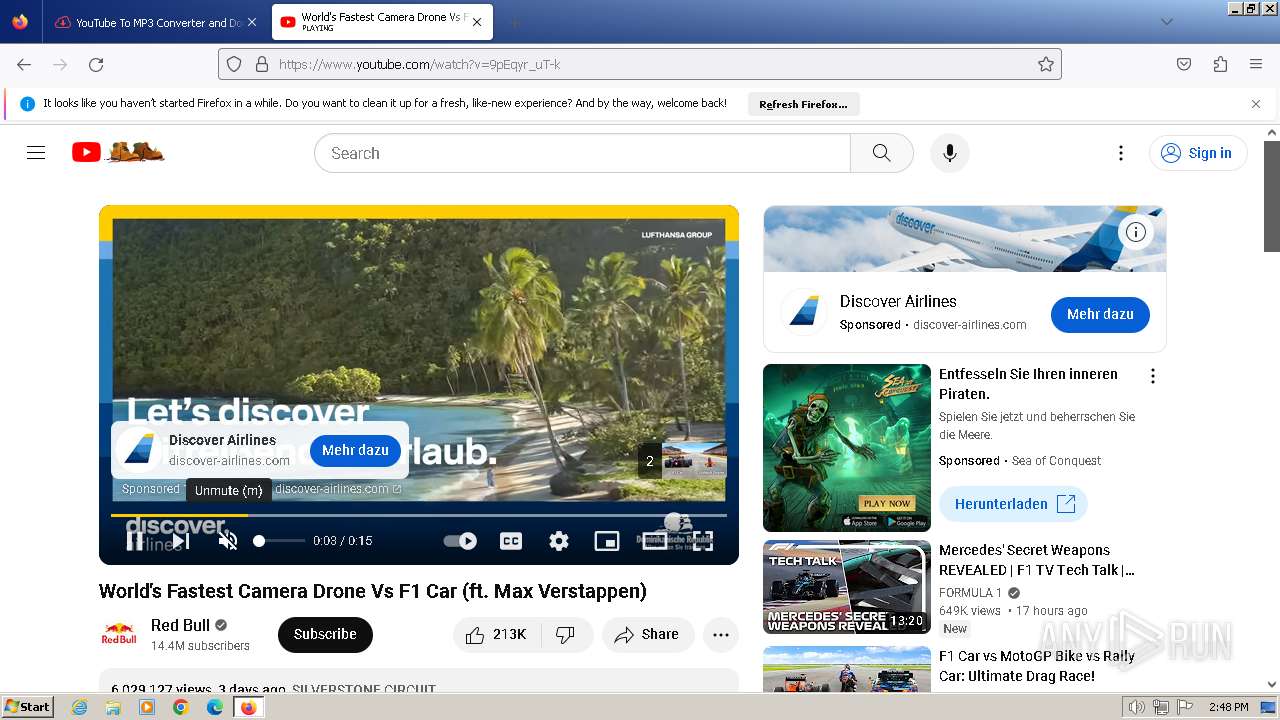Adjust the player volume slider

[x=279, y=541]
